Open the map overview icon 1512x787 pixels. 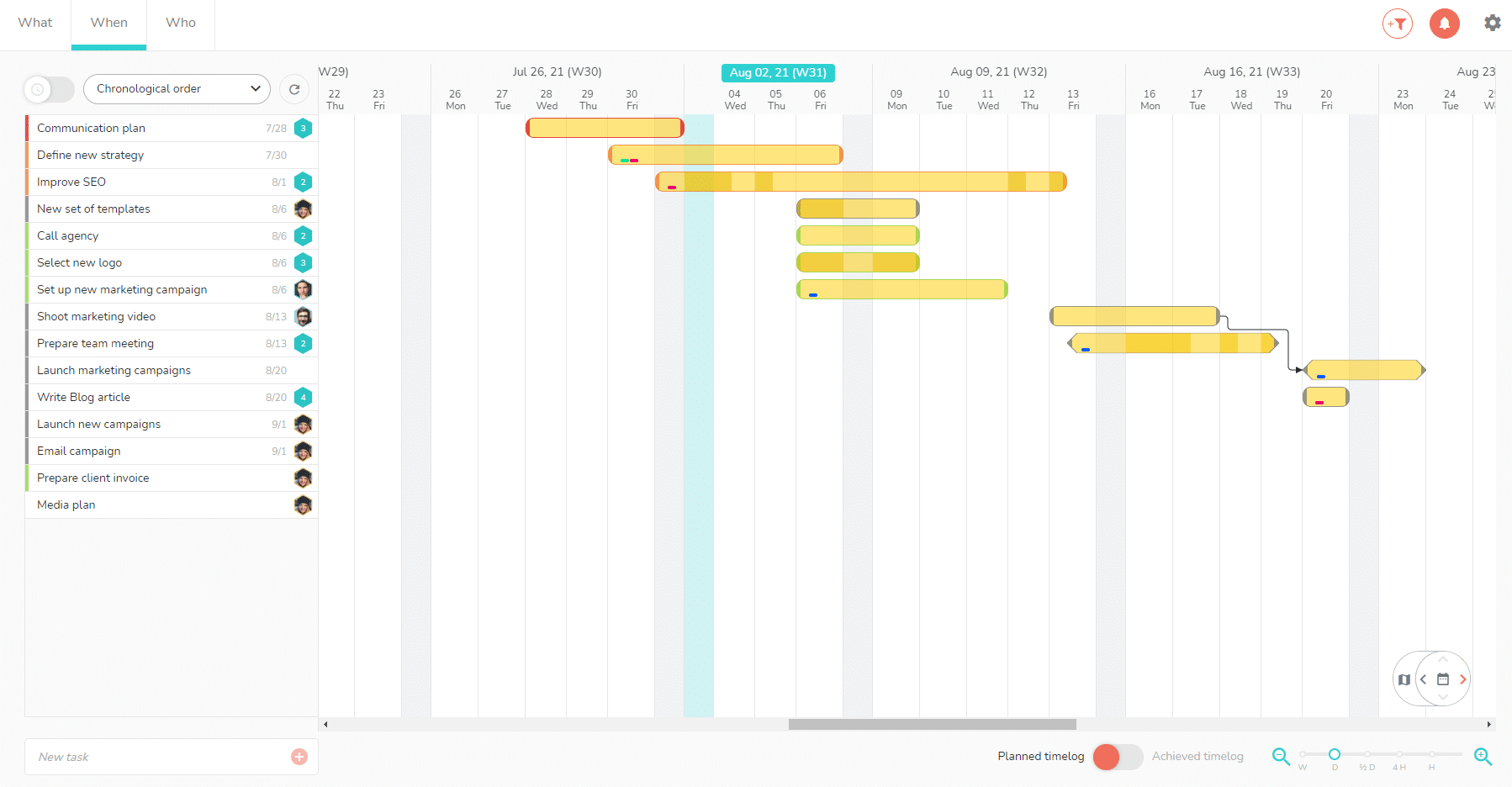1404,679
